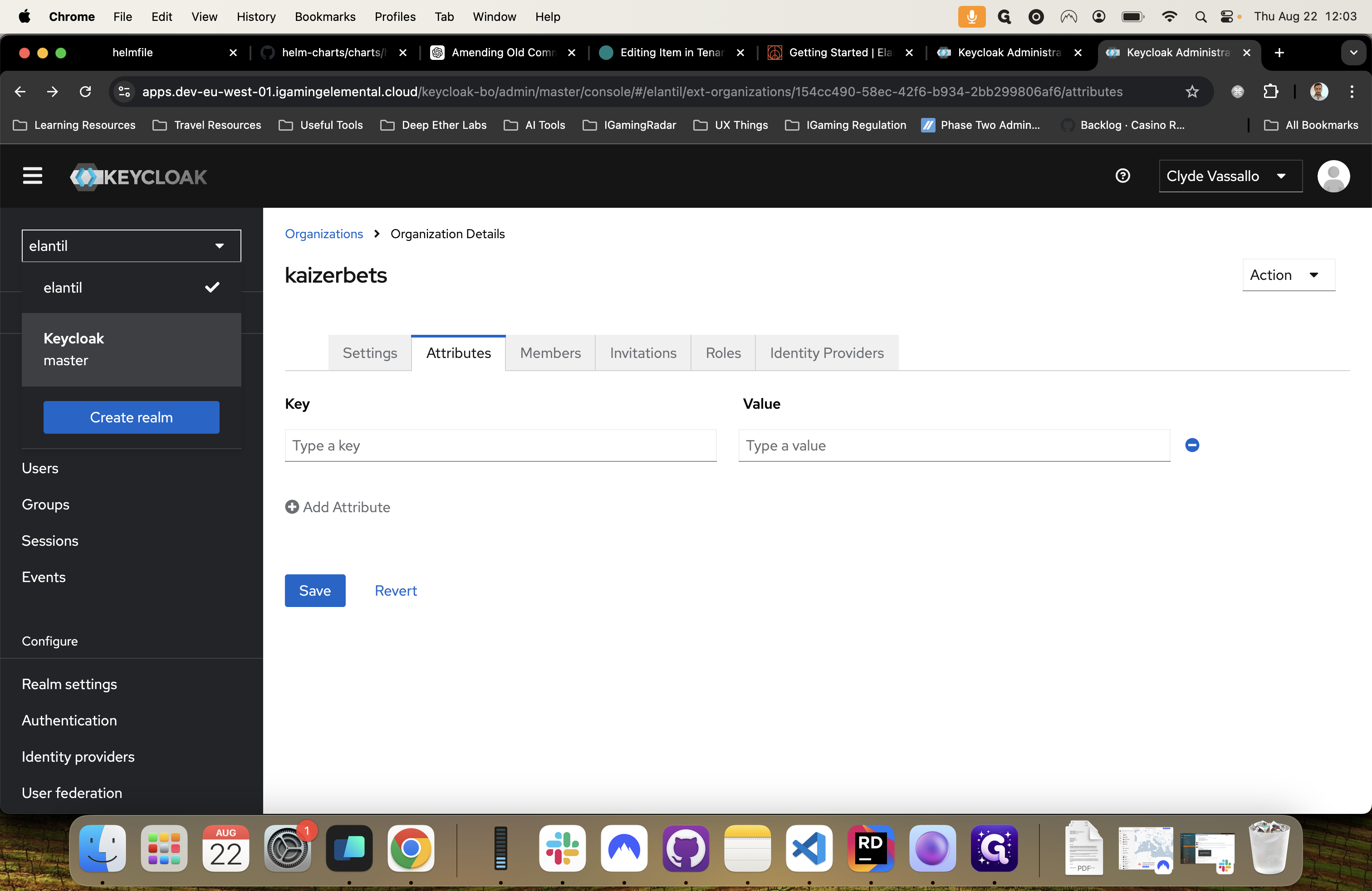The height and width of the screenshot is (891, 1372).
Task: Open GitHub Desktop from the dock
Action: [686, 848]
